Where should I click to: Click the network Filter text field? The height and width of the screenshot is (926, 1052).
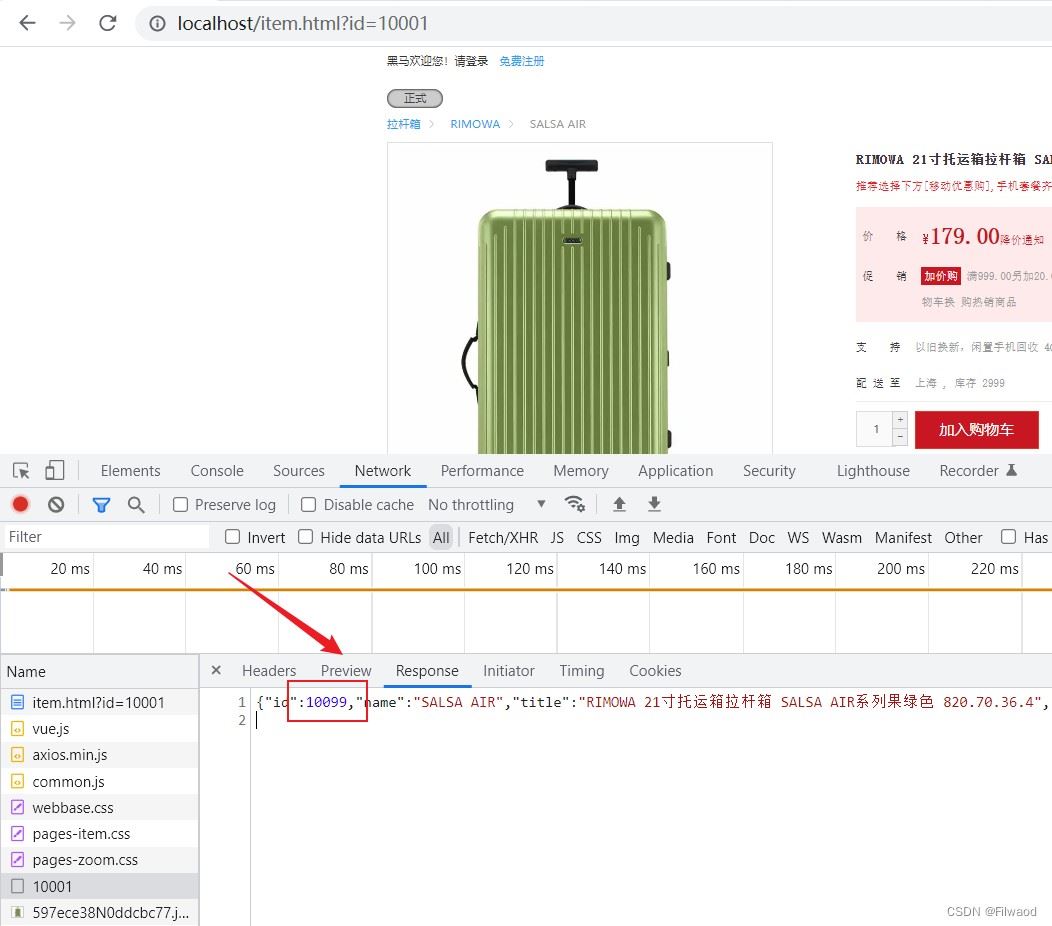(x=106, y=537)
